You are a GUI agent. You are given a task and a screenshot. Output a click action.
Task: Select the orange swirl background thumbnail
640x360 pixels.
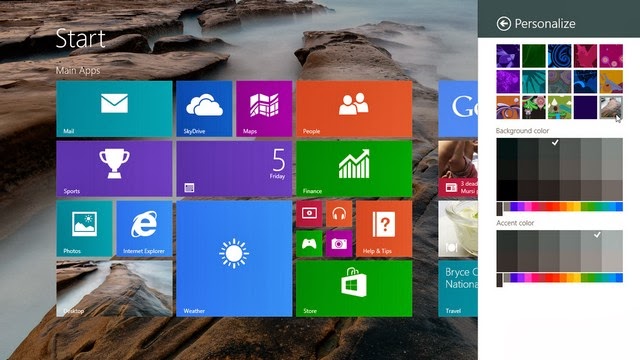point(508,107)
